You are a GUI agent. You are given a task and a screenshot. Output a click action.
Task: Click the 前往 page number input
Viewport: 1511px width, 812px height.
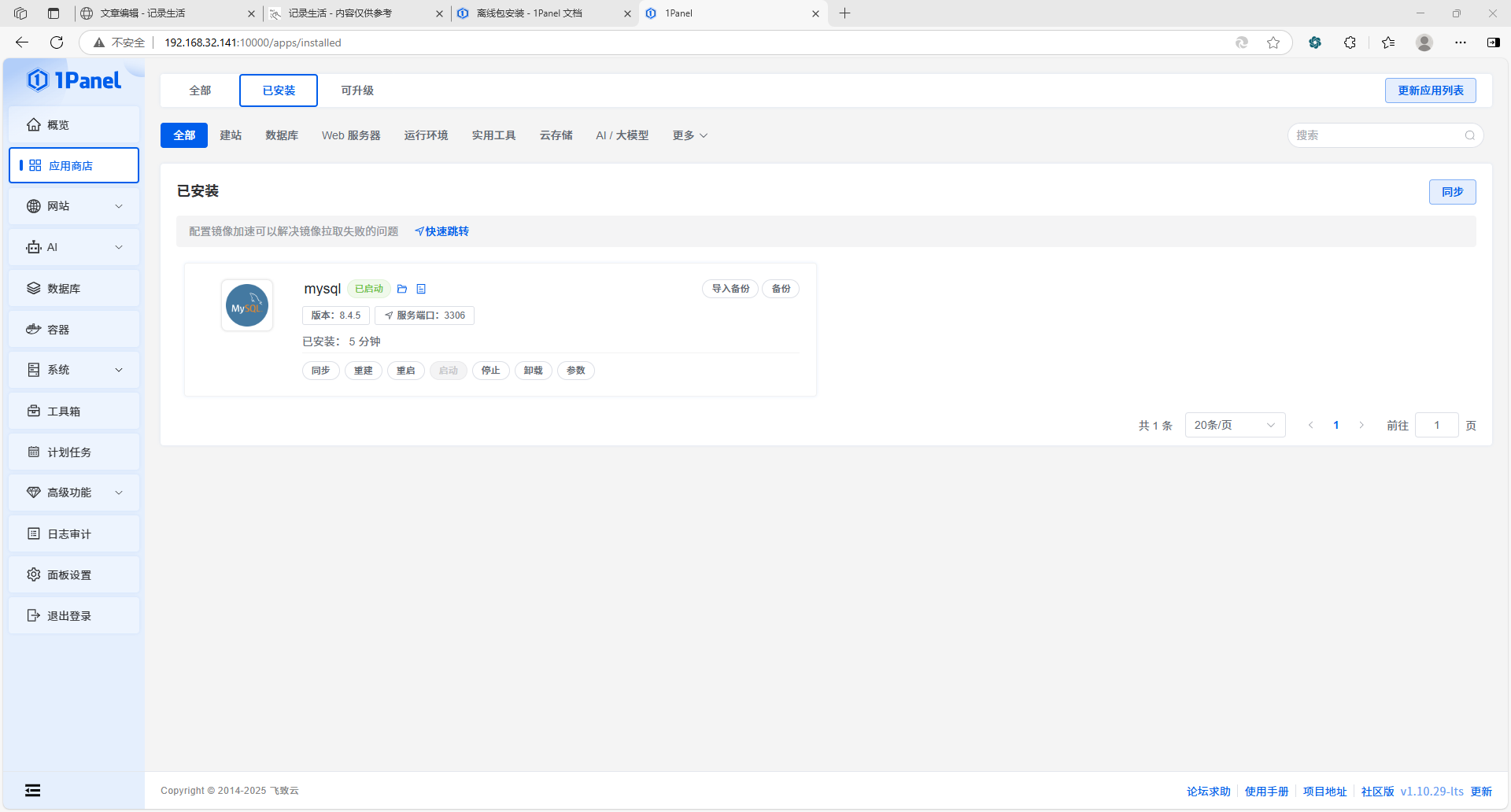pyautogui.click(x=1436, y=425)
